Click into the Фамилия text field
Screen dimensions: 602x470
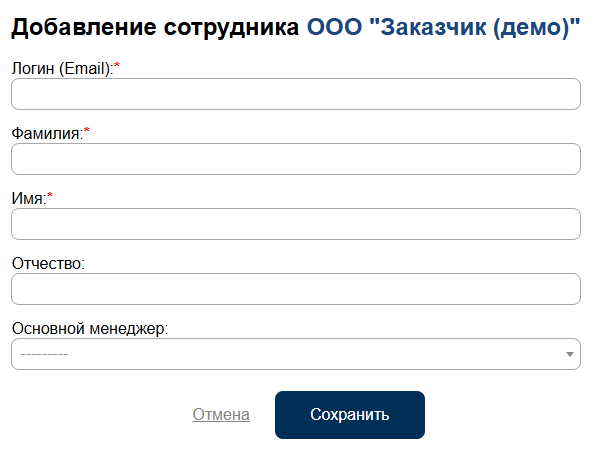[x=295, y=159]
